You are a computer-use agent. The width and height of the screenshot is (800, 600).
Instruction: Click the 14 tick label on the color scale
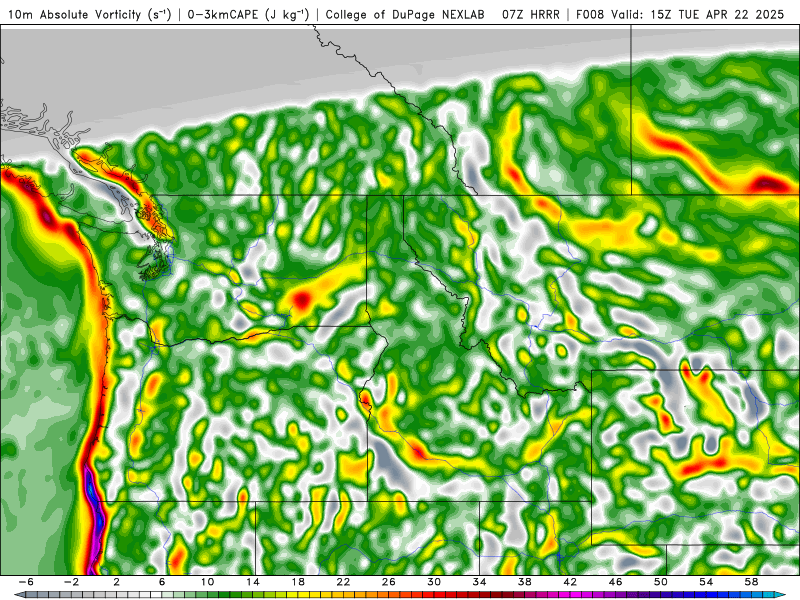pyautogui.click(x=253, y=582)
